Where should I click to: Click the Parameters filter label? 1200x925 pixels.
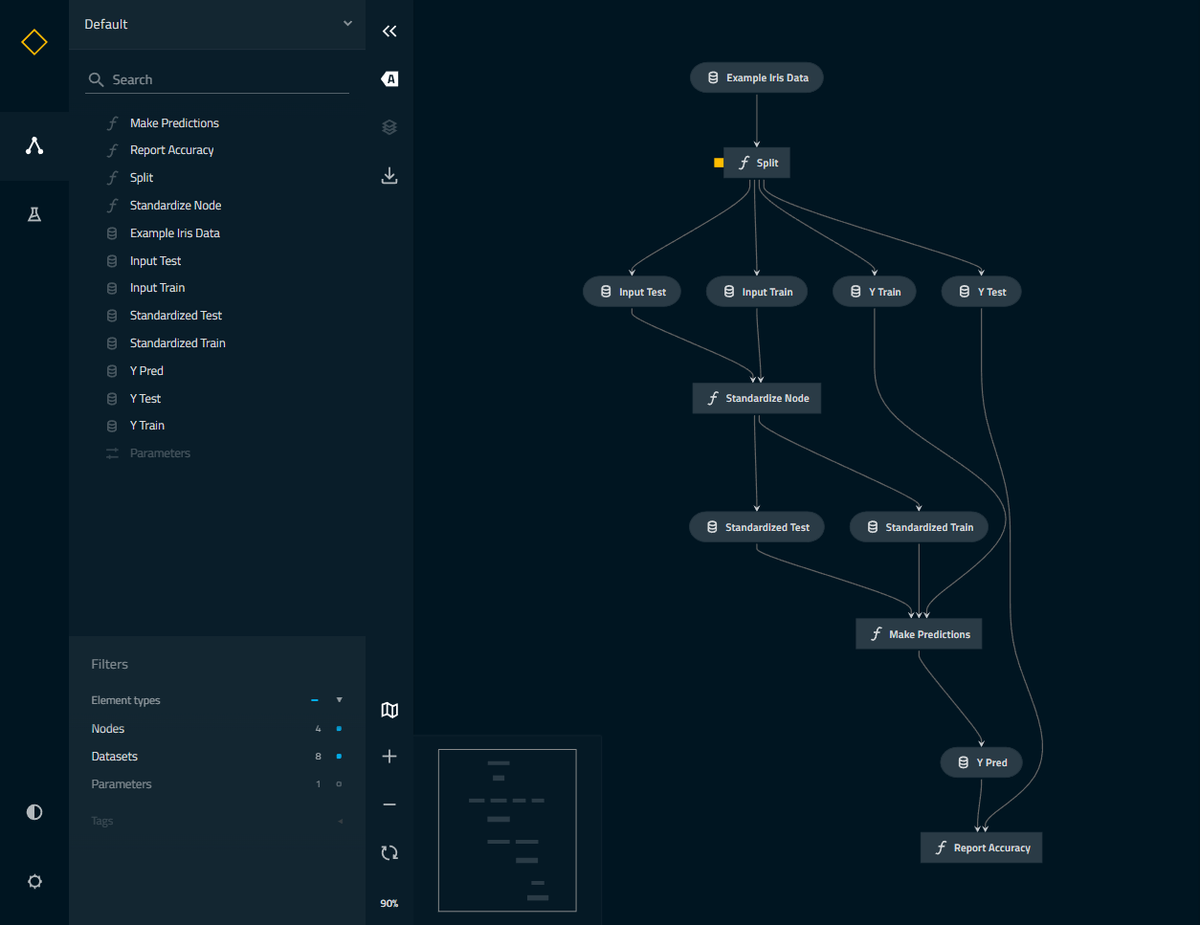click(121, 784)
